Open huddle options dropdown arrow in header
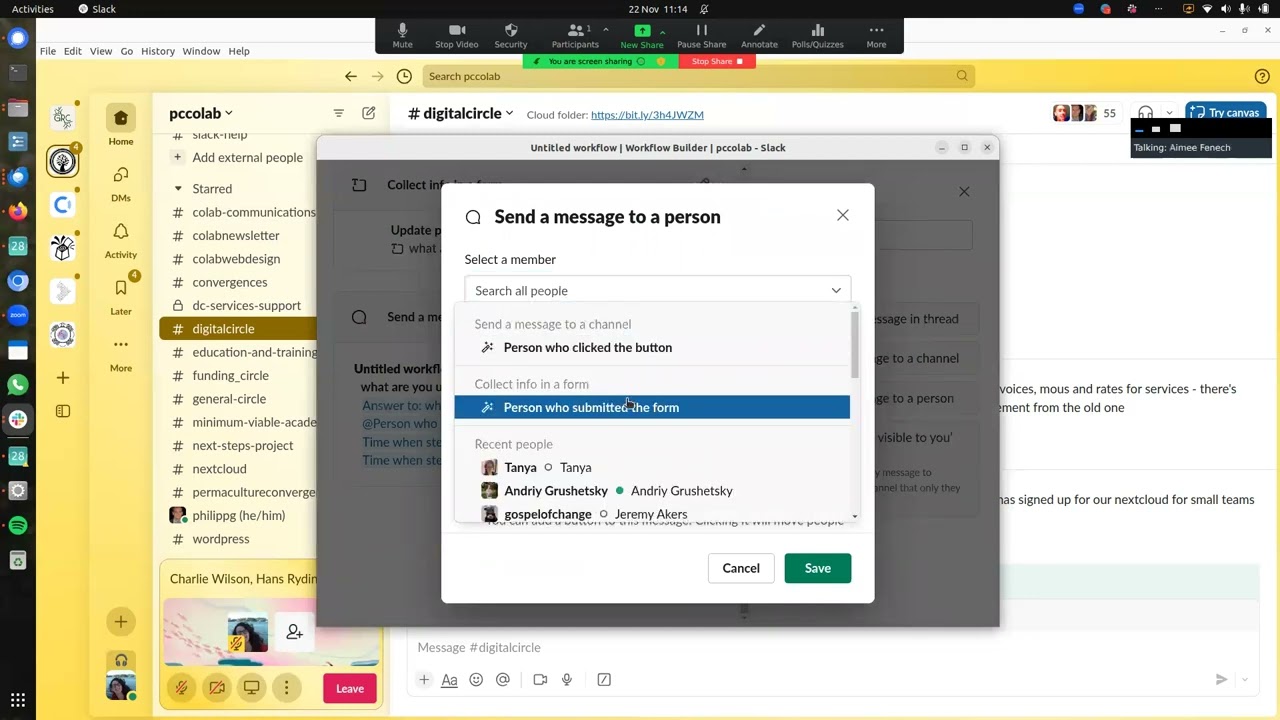Image resolution: width=1280 pixels, height=720 pixels. coord(1169,113)
